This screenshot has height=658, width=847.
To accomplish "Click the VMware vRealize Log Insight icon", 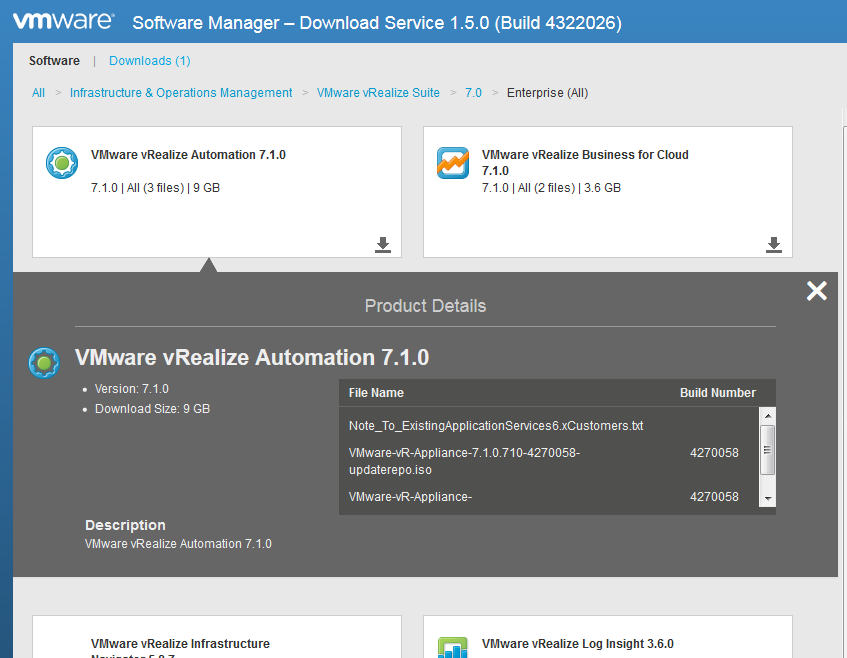I will pos(452,648).
